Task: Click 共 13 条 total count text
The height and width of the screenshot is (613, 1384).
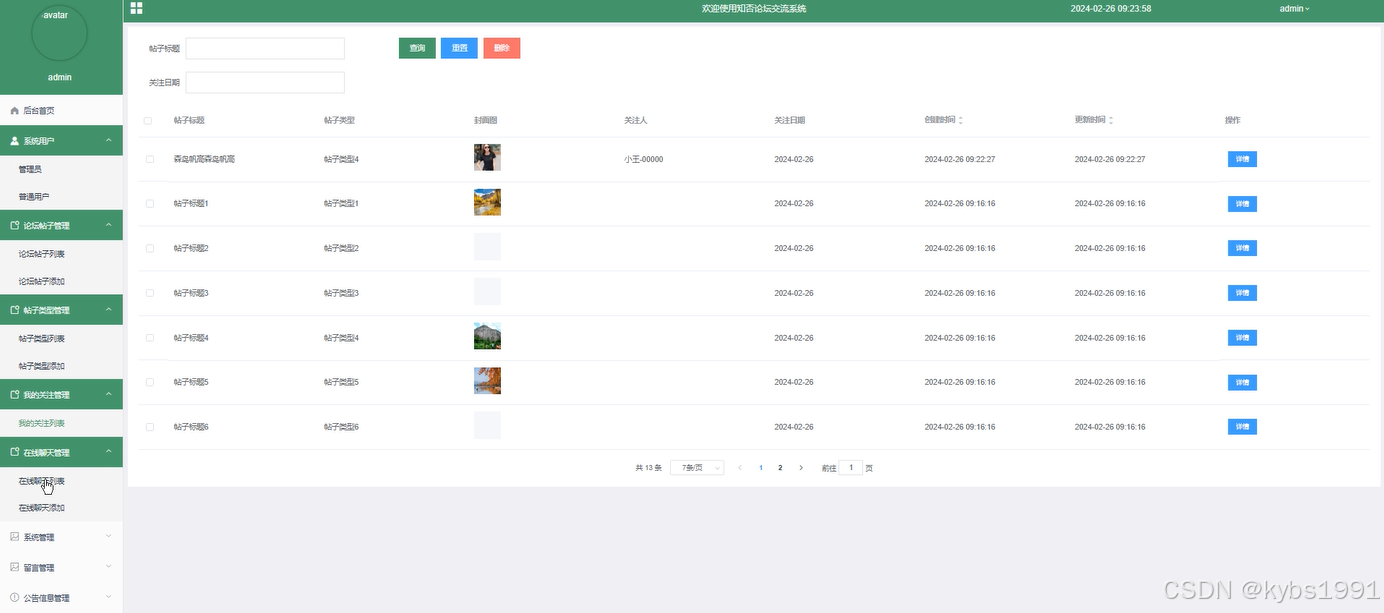Action: [x=649, y=467]
